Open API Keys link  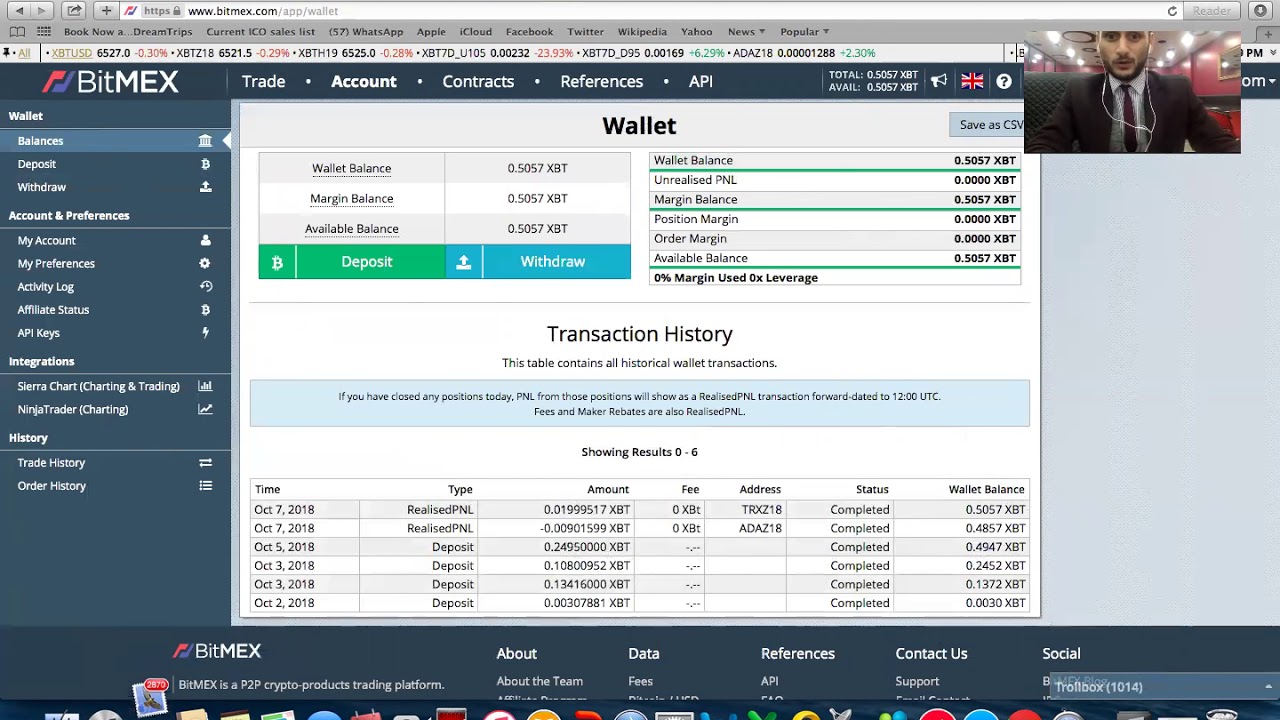coord(38,333)
